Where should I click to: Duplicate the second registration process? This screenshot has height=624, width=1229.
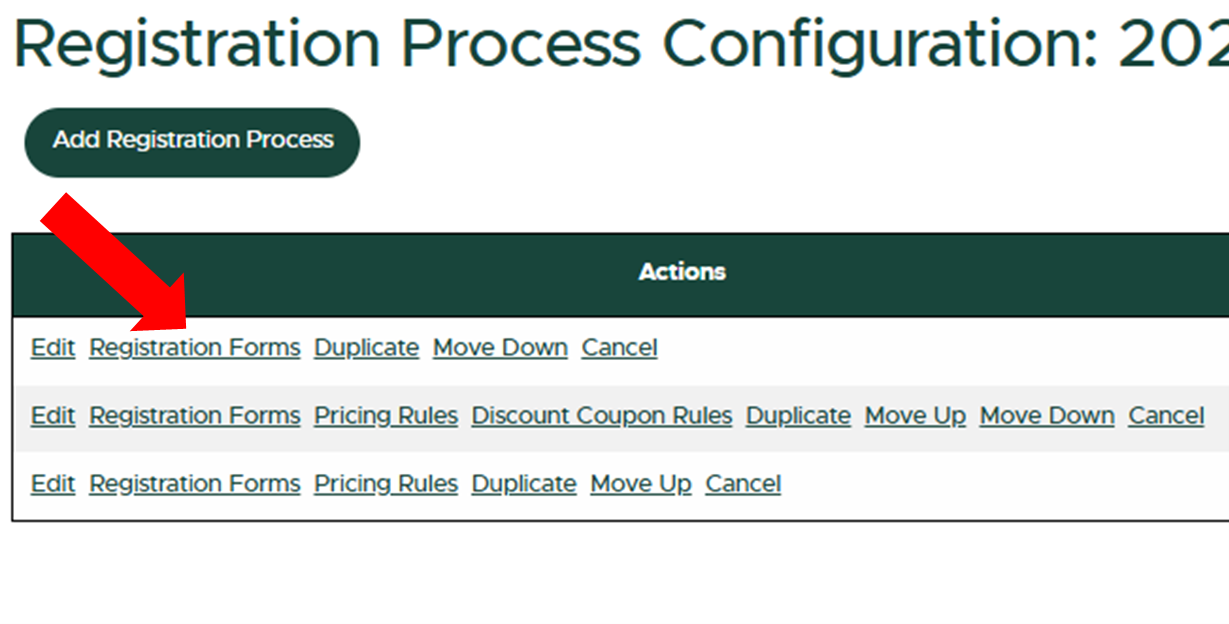click(798, 415)
